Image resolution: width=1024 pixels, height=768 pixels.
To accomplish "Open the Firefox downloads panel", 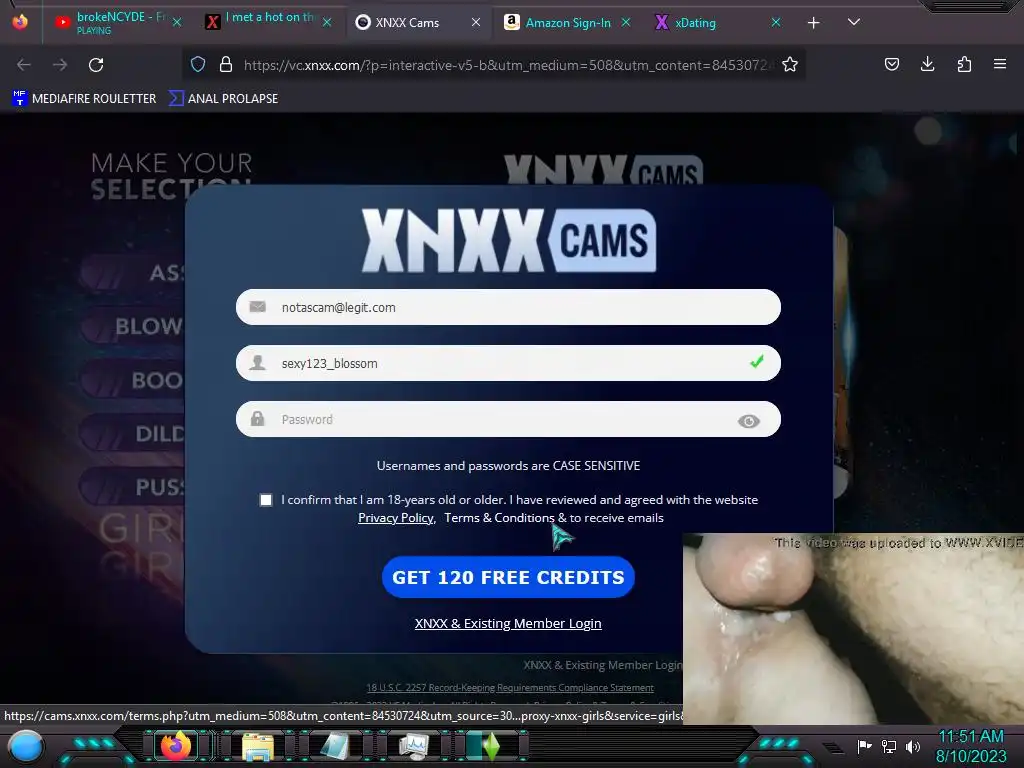I will point(927,64).
